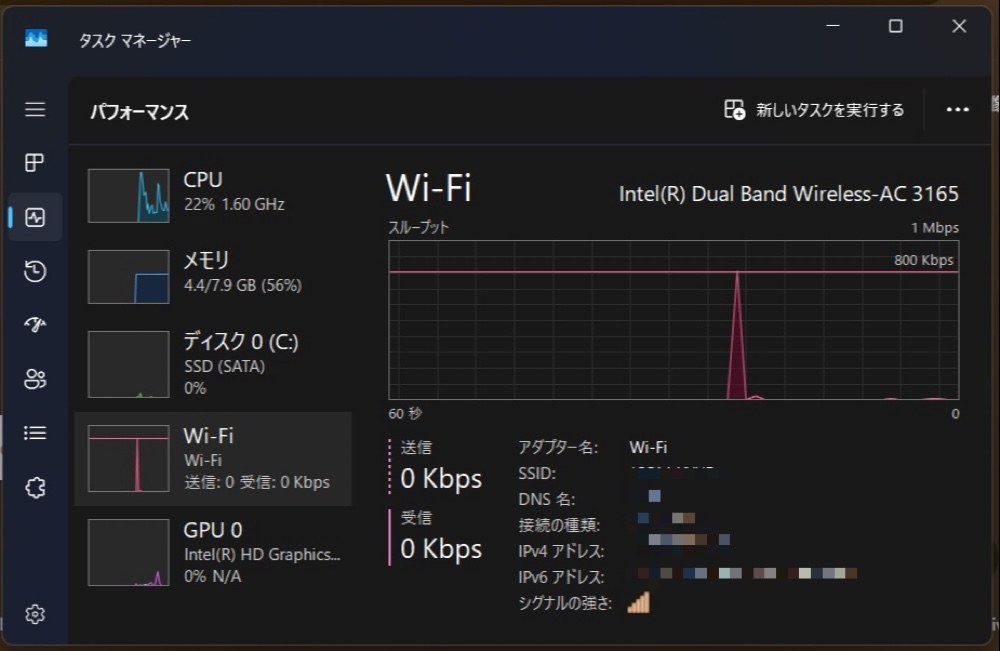The image size is (1000, 651).
Task: Click the パフォーマンス page heading
Action: point(140,112)
